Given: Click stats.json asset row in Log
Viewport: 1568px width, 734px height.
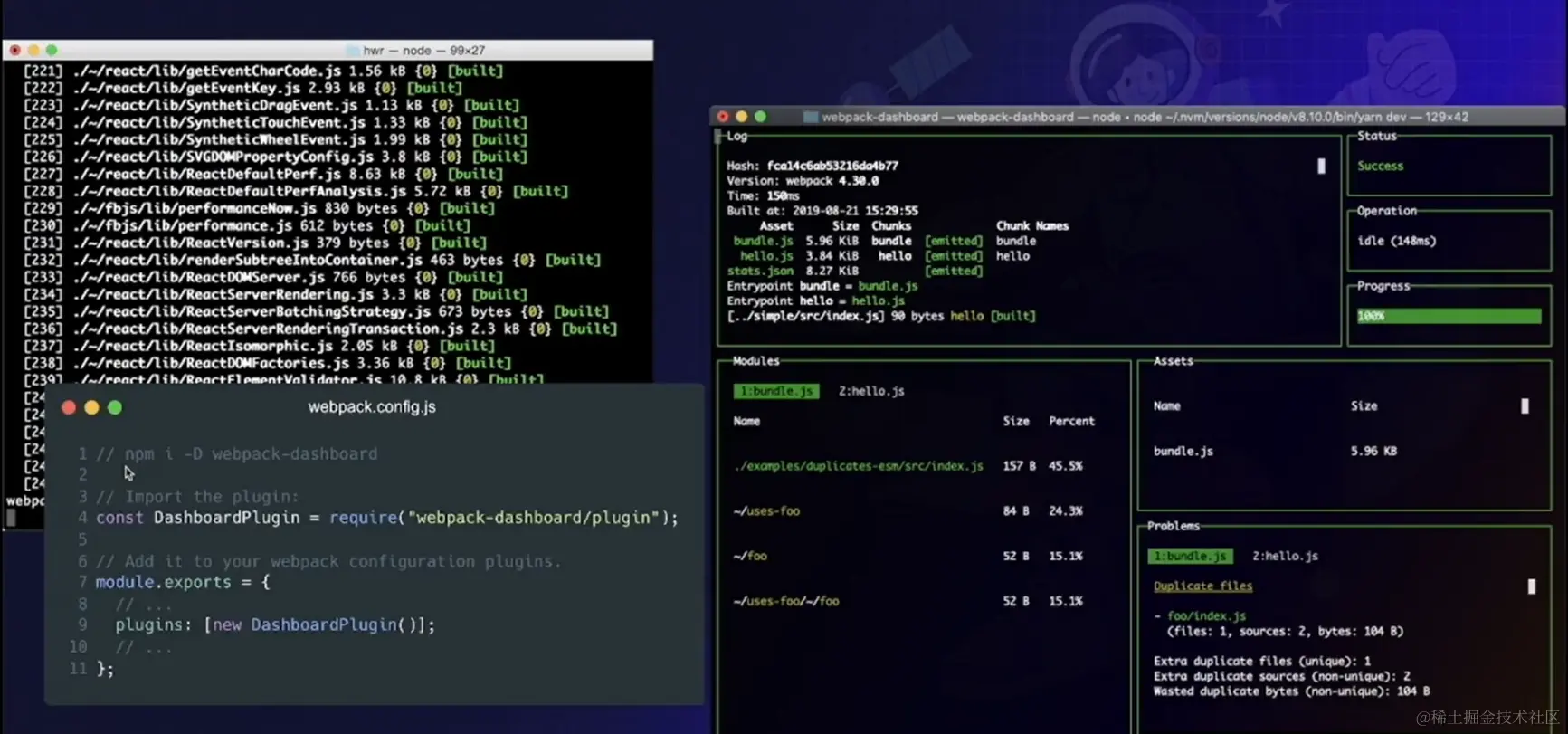Looking at the screenshot, I should pos(854,271).
